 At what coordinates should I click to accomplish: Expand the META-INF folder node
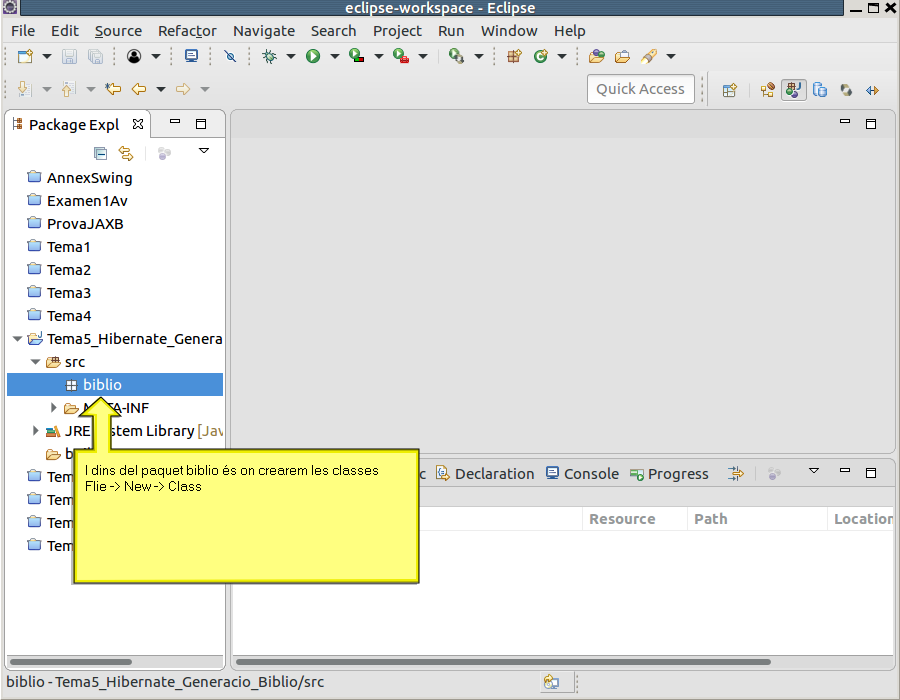tap(53, 408)
